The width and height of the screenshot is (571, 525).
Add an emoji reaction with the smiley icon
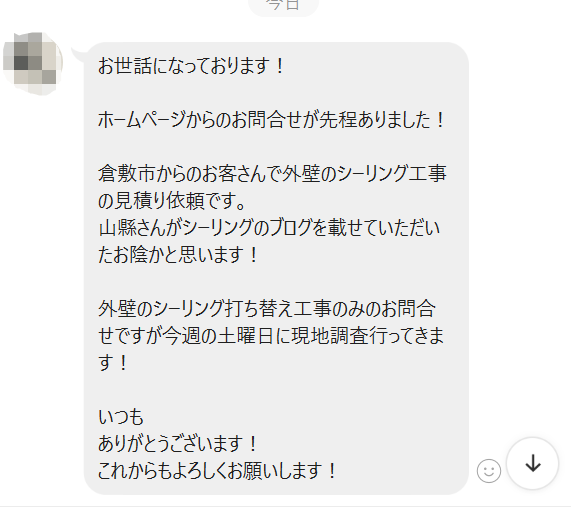coord(489,471)
